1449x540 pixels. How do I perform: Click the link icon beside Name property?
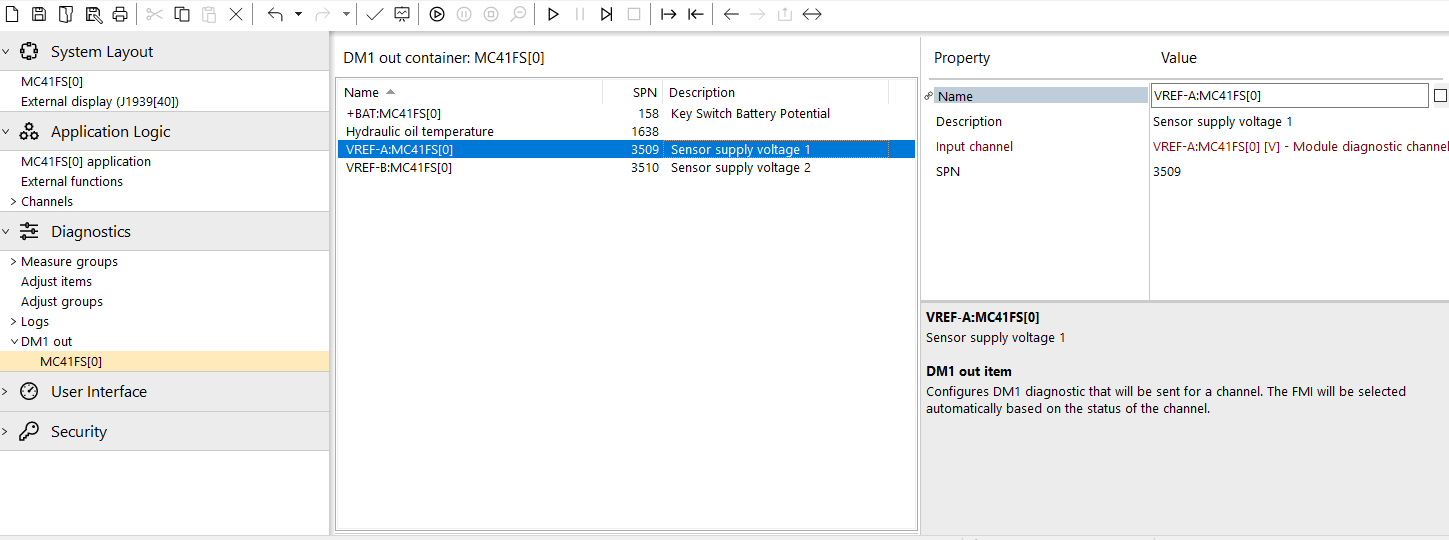point(928,96)
